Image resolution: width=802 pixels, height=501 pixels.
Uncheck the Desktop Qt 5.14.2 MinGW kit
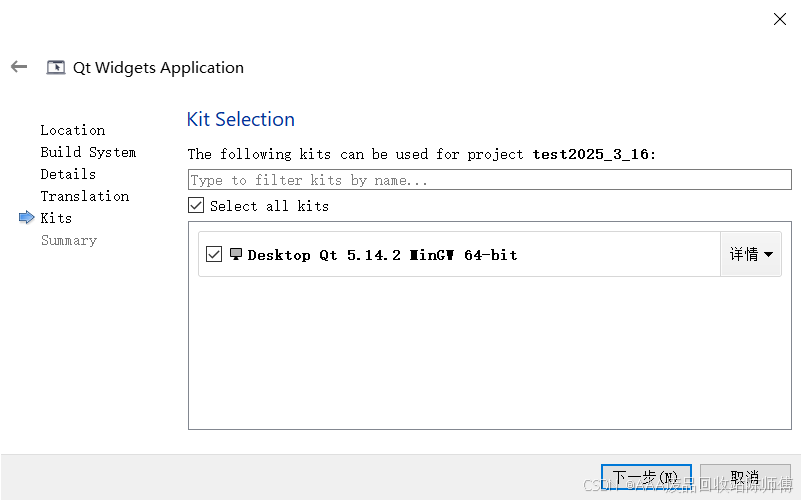click(x=214, y=254)
